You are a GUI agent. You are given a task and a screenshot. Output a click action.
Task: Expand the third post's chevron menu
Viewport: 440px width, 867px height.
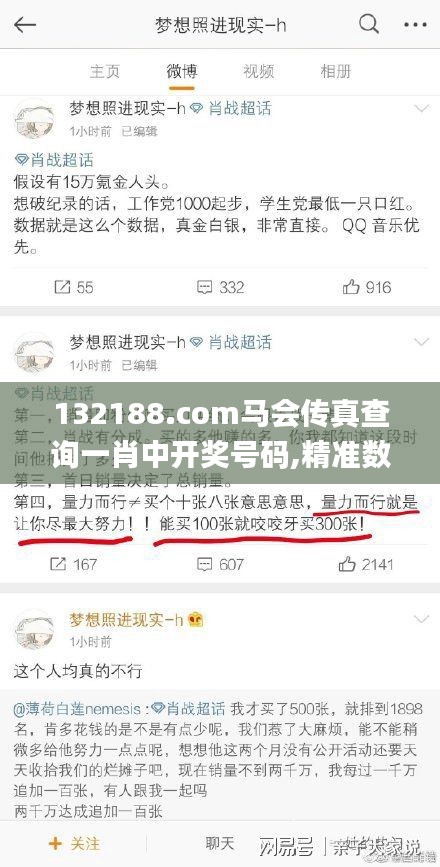click(422, 619)
